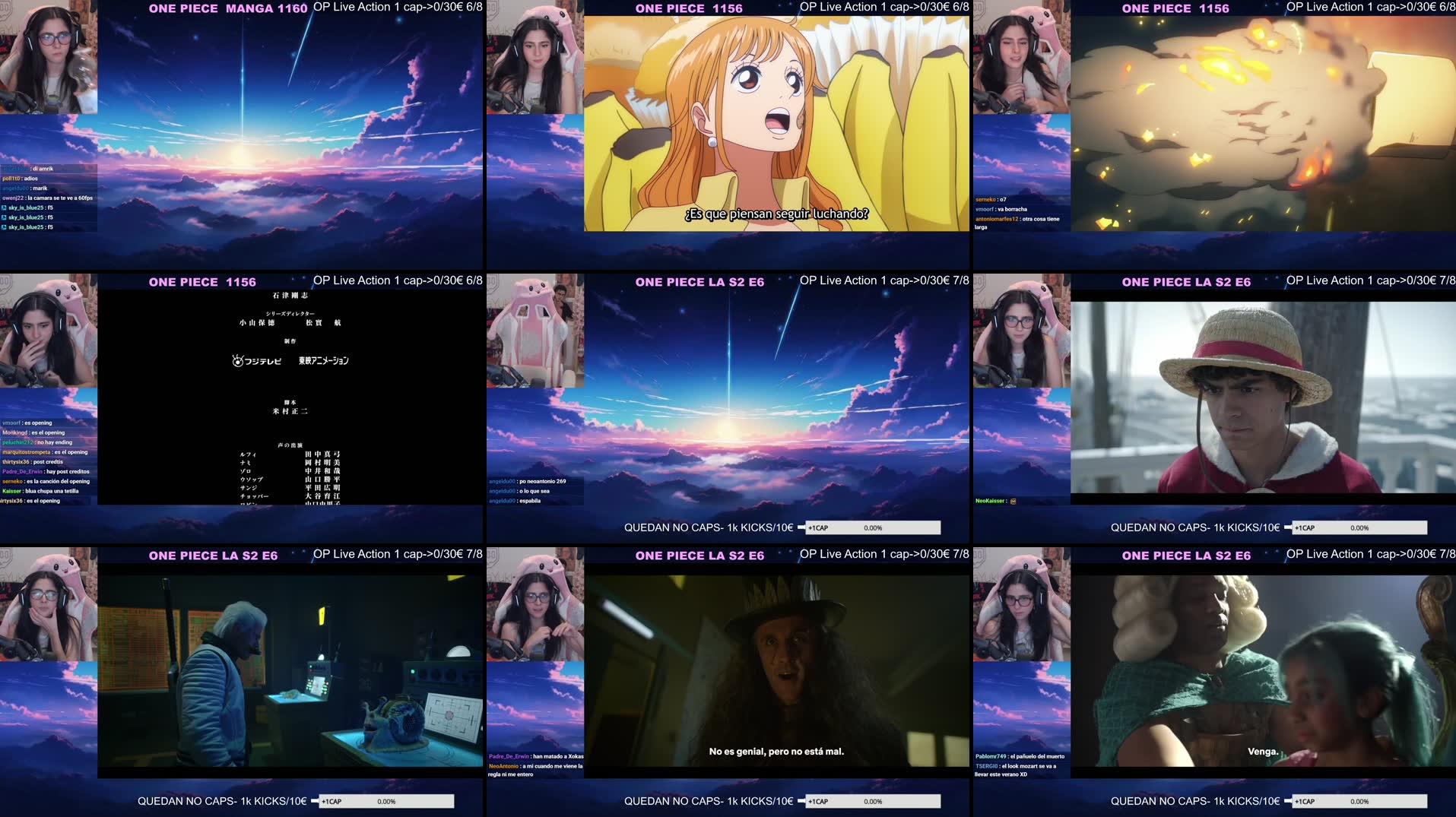Select chat message 'vmoorf : es opening'

pyautogui.click(x=27, y=423)
